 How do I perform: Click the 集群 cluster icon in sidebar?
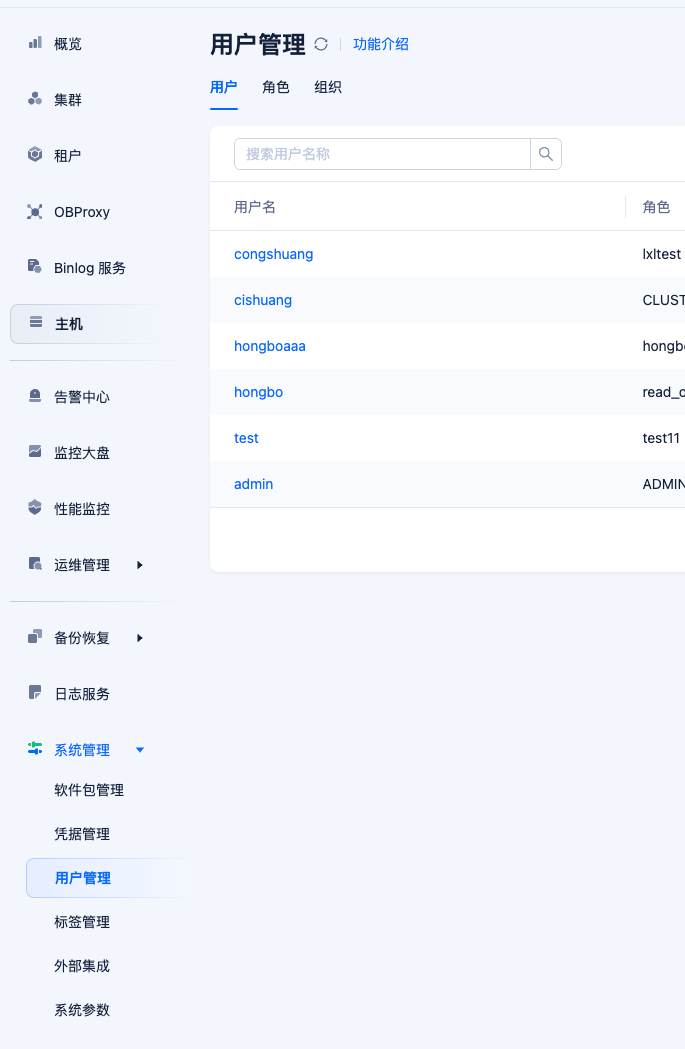click(x=35, y=99)
